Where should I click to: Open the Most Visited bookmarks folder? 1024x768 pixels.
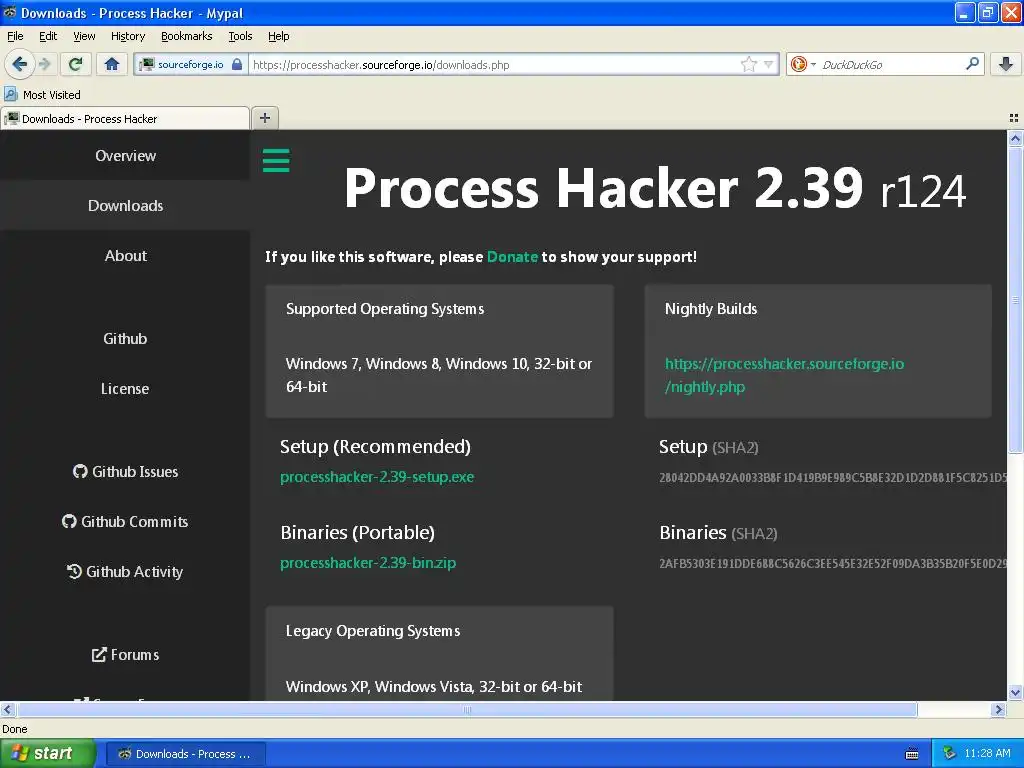(x=43, y=95)
